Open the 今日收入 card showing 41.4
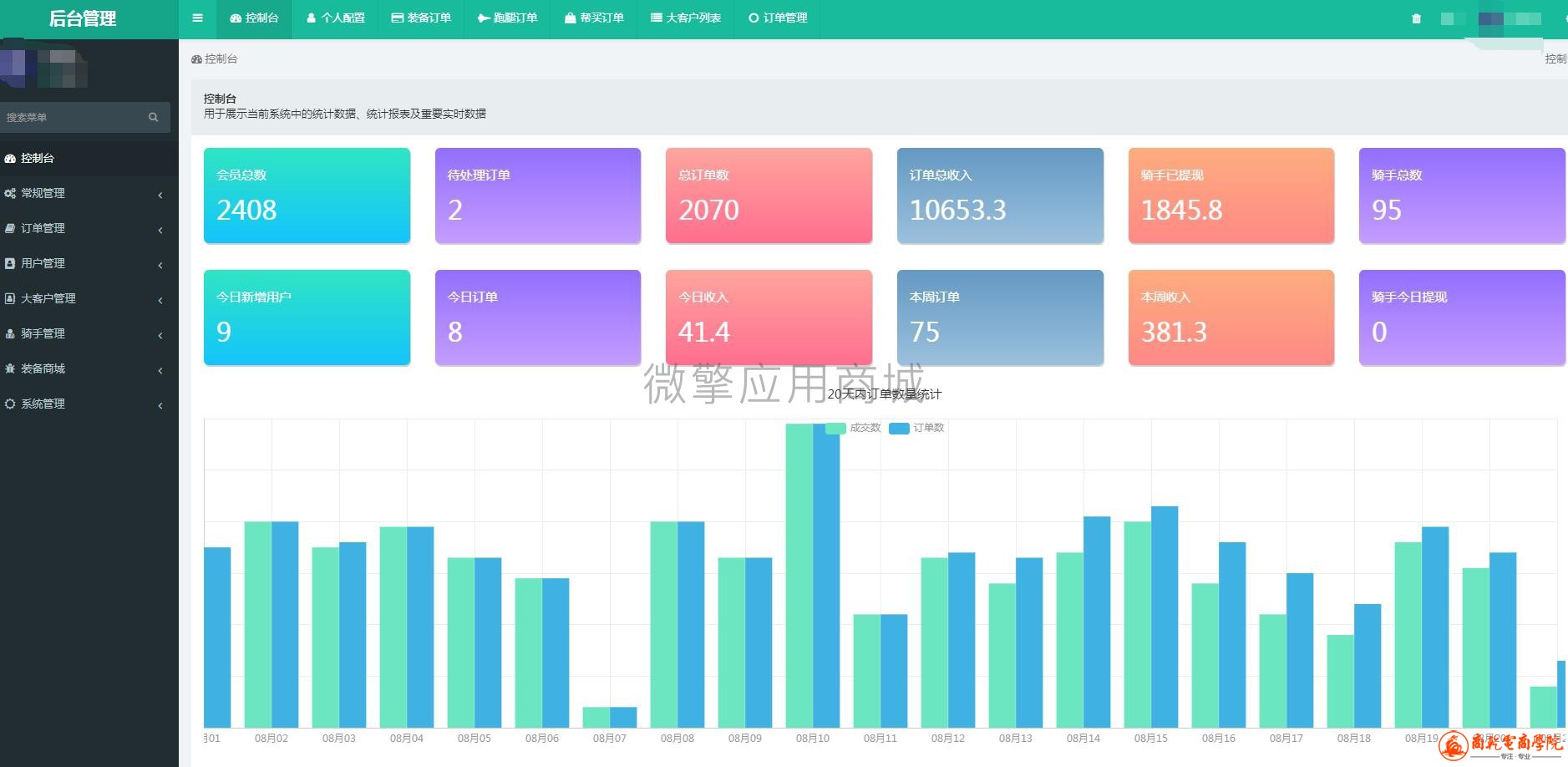This screenshot has width=1568, height=767. [x=769, y=317]
